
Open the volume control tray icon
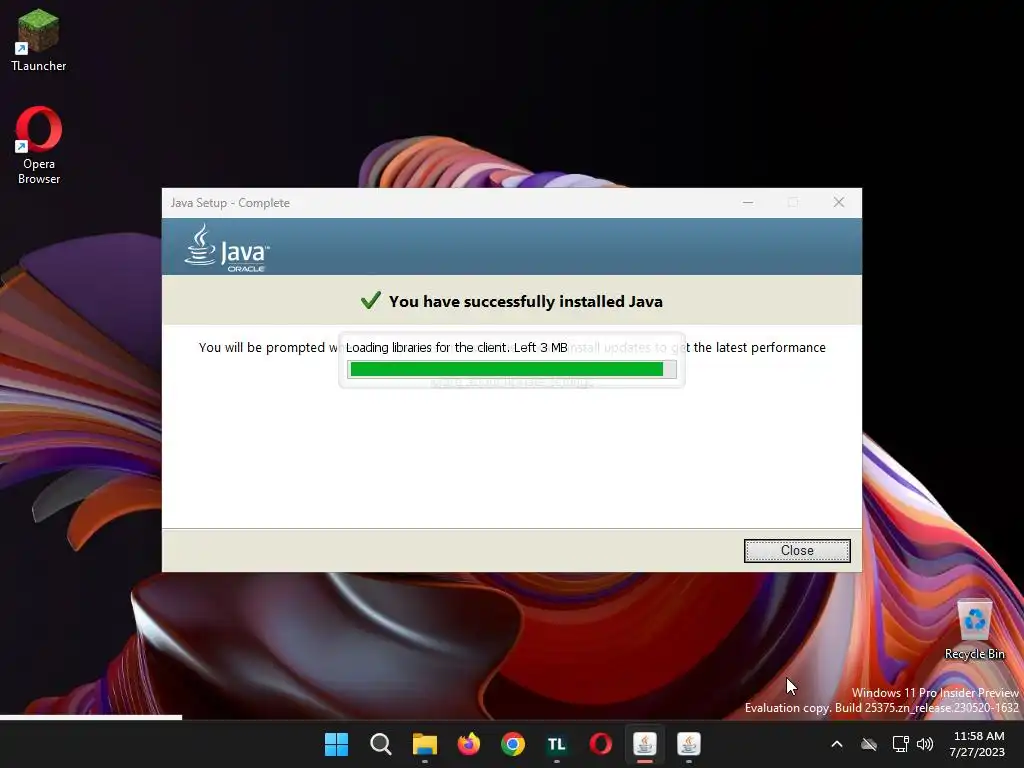coord(925,744)
